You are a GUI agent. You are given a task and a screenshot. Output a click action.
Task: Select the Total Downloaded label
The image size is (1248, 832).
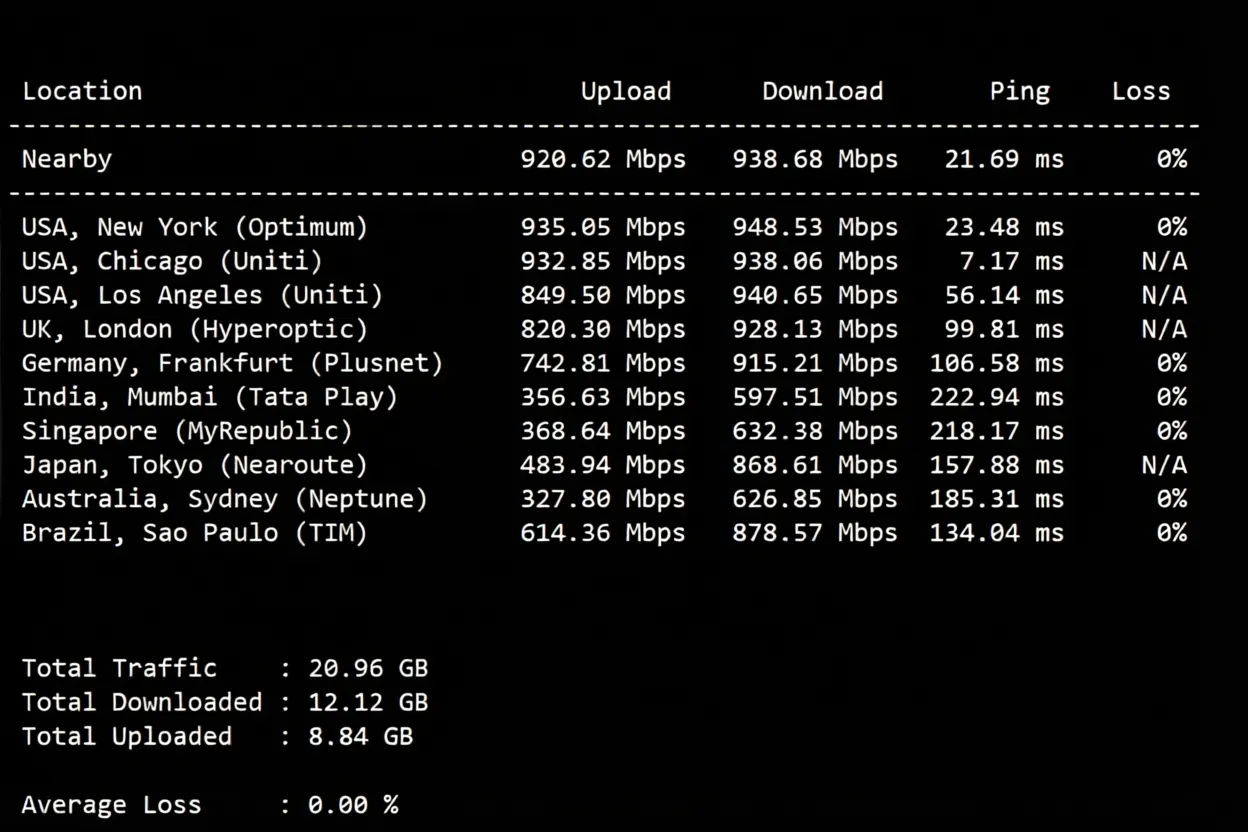(142, 702)
